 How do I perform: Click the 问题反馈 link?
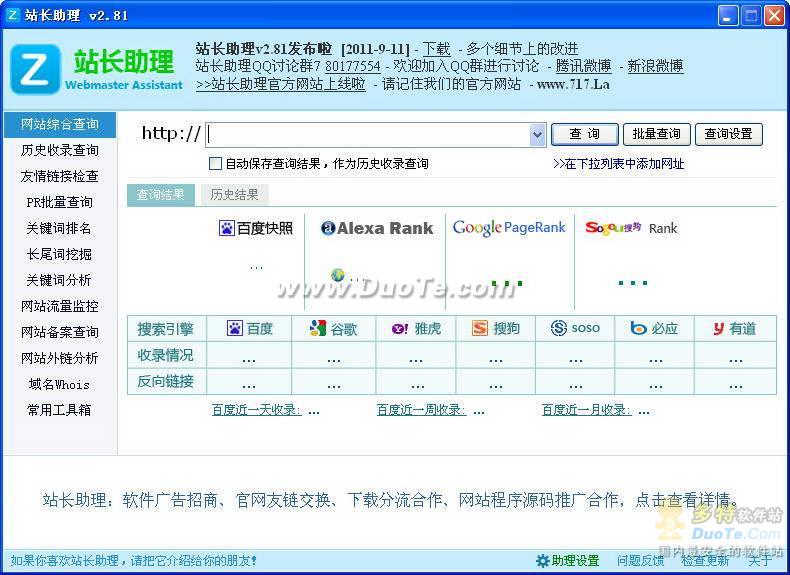click(640, 561)
